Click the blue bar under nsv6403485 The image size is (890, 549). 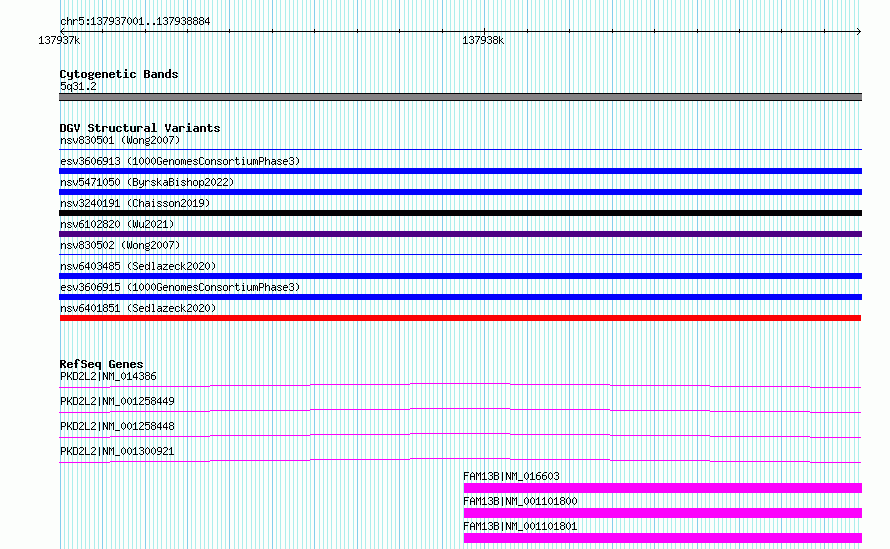460,276
